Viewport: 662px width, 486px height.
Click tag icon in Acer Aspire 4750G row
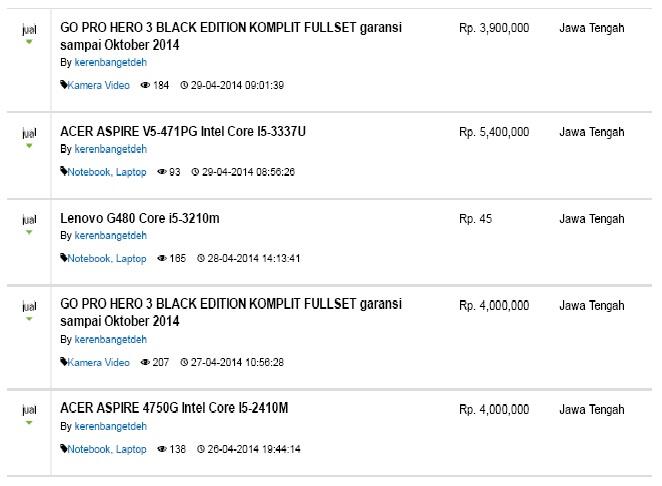coord(64,448)
